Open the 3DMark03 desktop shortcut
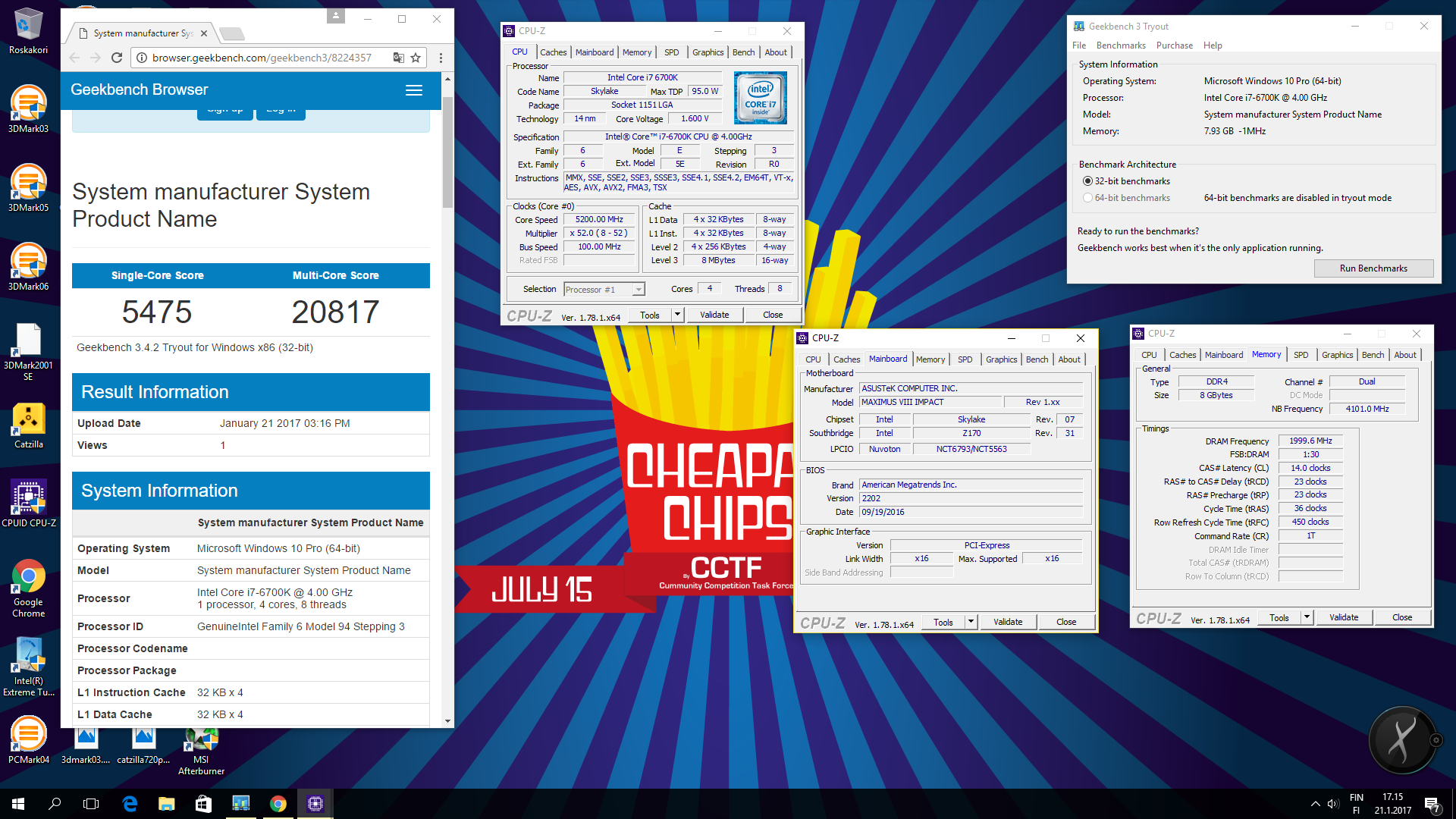The width and height of the screenshot is (1456, 819). tap(28, 110)
